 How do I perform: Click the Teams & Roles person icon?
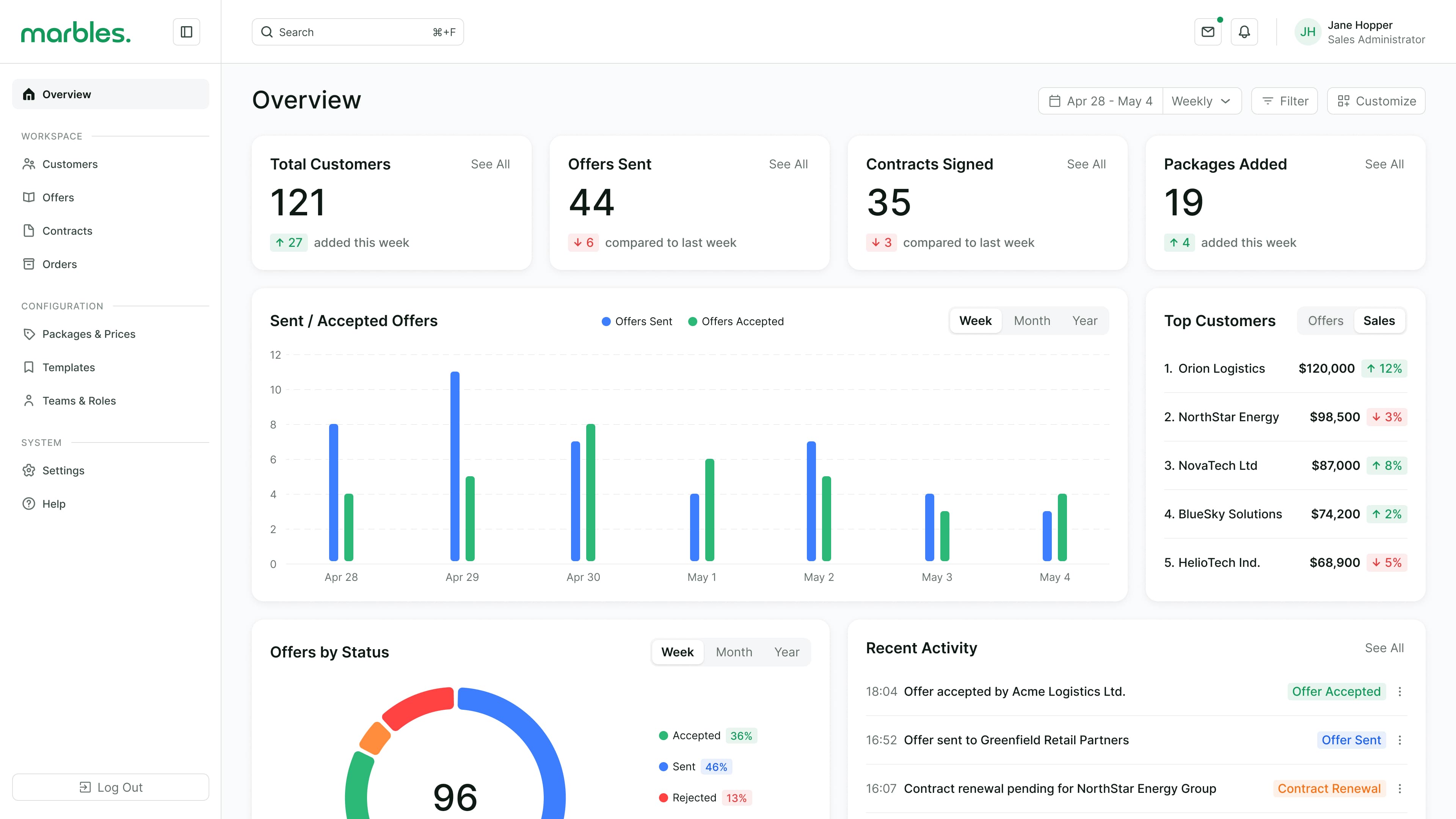coord(29,401)
